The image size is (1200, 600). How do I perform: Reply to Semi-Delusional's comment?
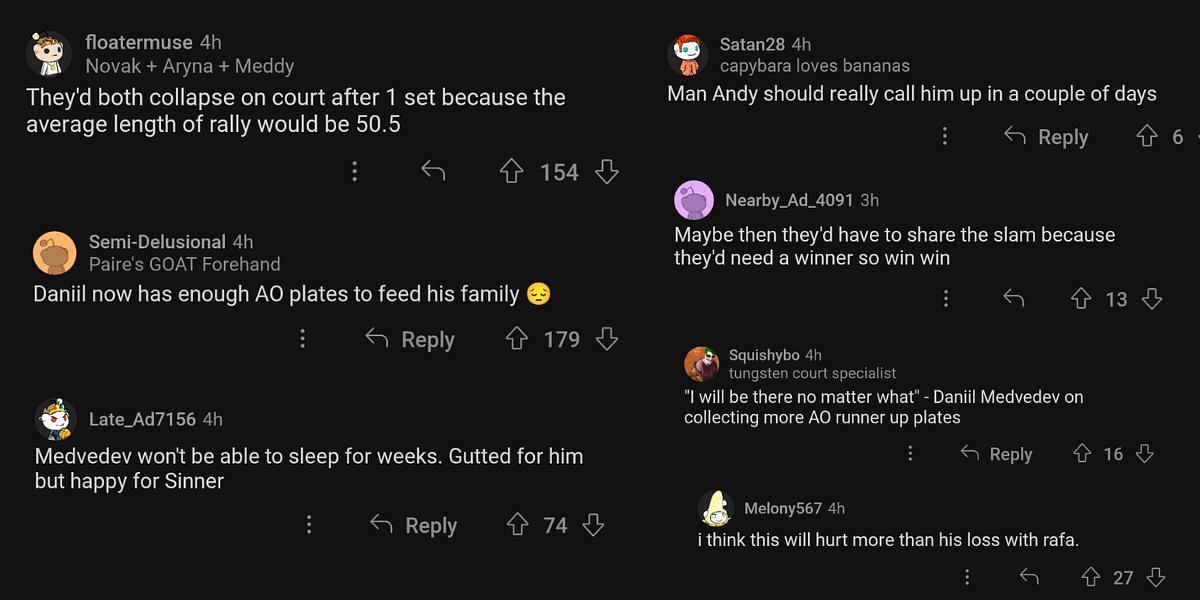[x=410, y=339]
